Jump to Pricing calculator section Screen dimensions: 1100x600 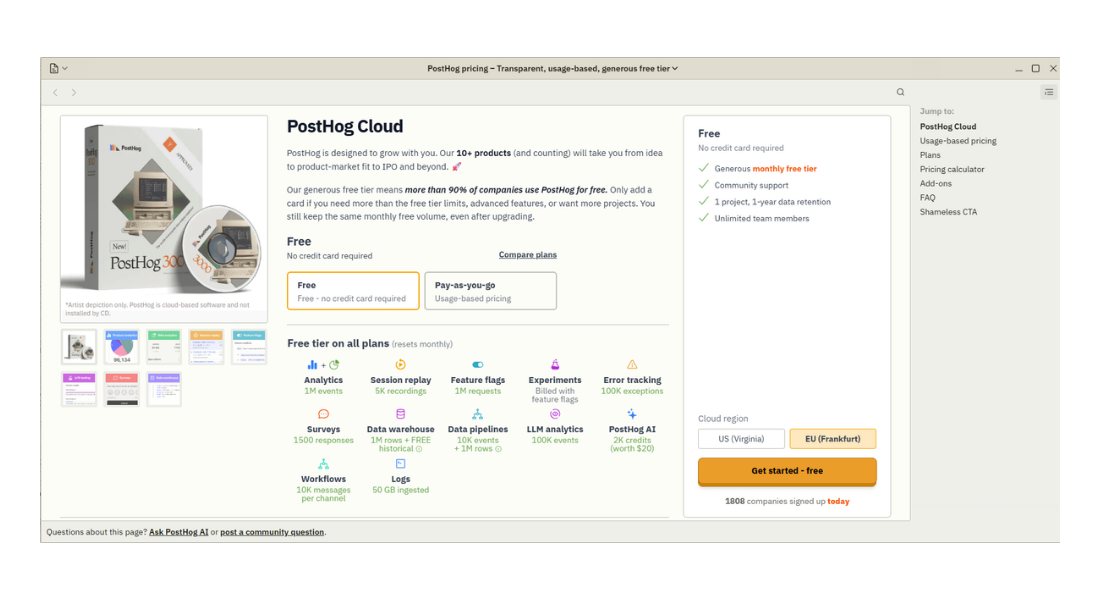952,169
